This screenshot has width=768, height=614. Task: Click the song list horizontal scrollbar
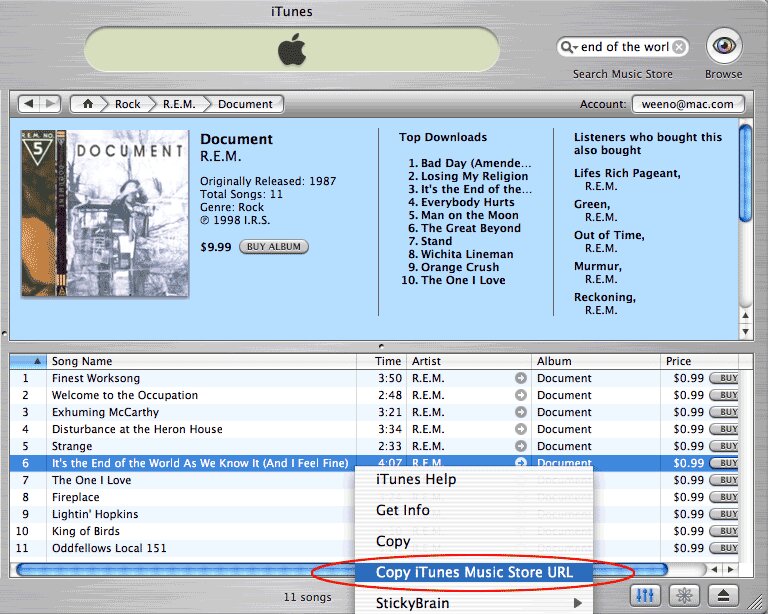point(342,569)
